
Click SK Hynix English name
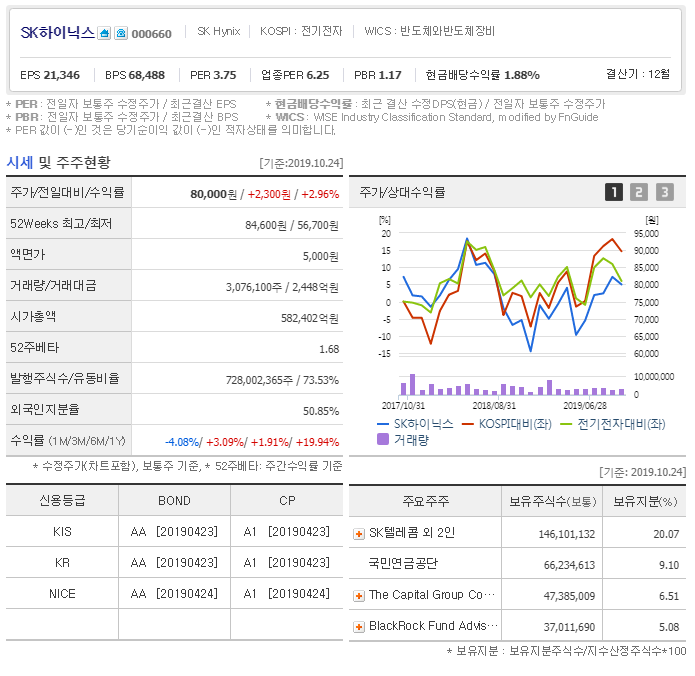point(219,31)
